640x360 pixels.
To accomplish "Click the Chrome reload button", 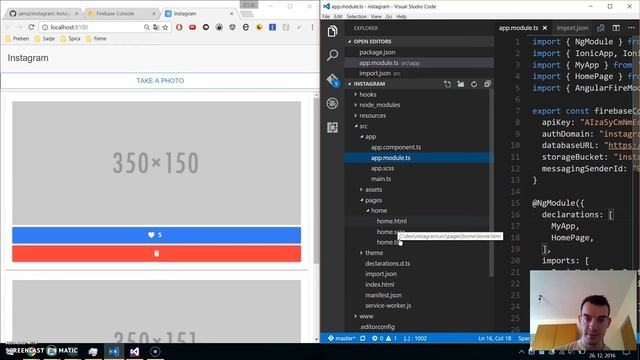I will tap(31, 27).
